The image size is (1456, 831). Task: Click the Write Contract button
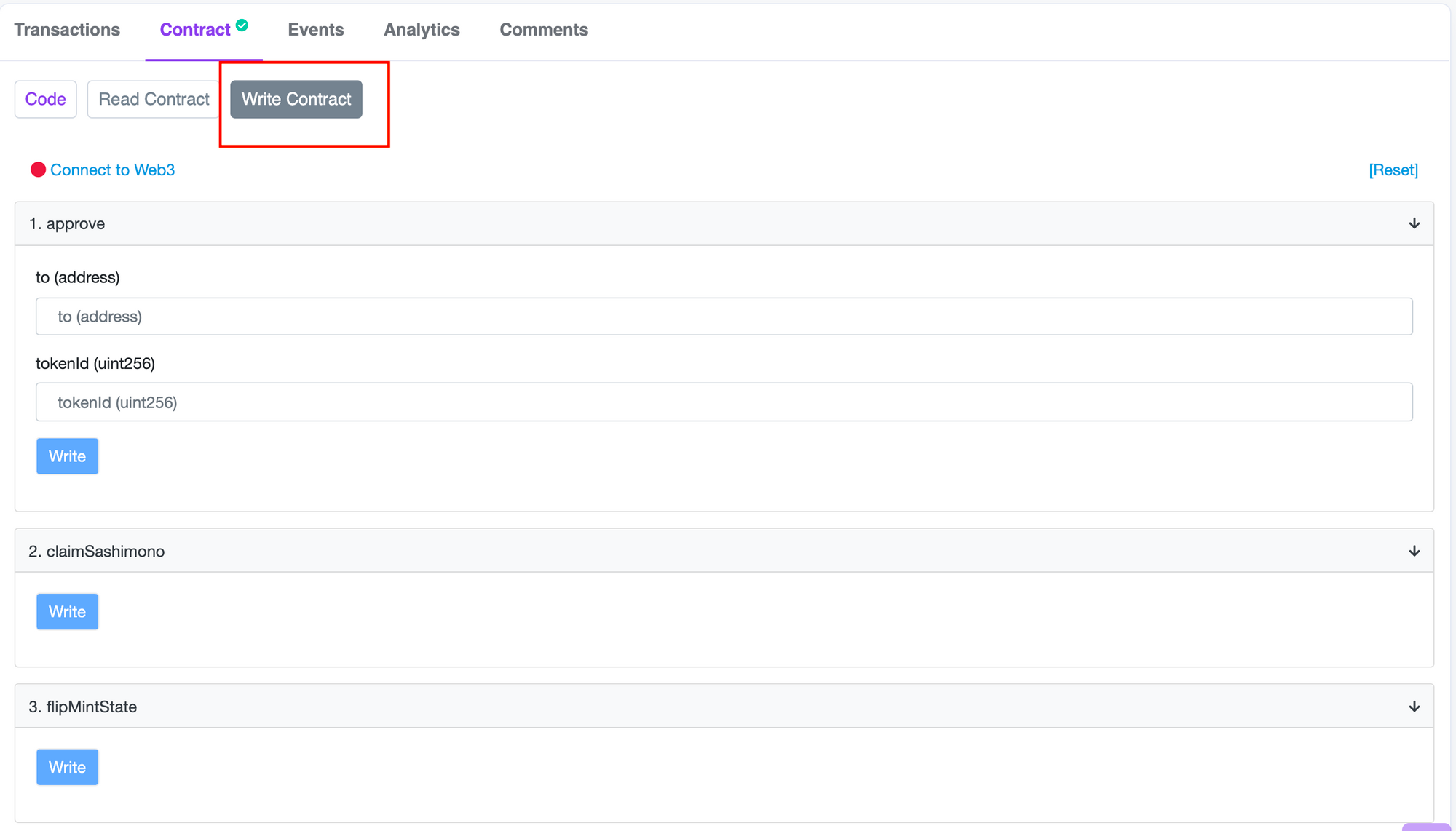coord(296,99)
